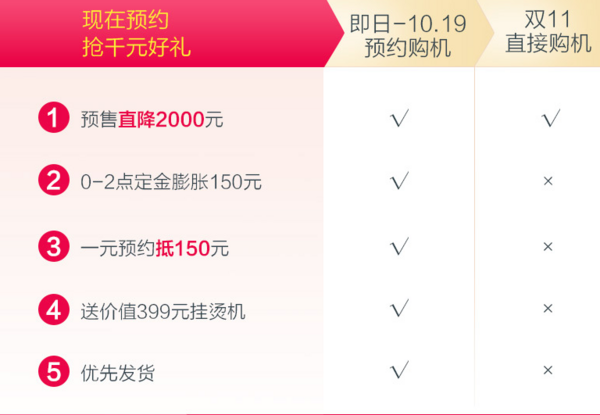This screenshot has height=415, width=600.
Task: Select the 双11直接购机 checkmark for 预售直降2000元
Action: pyautogui.click(x=551, y=118)
